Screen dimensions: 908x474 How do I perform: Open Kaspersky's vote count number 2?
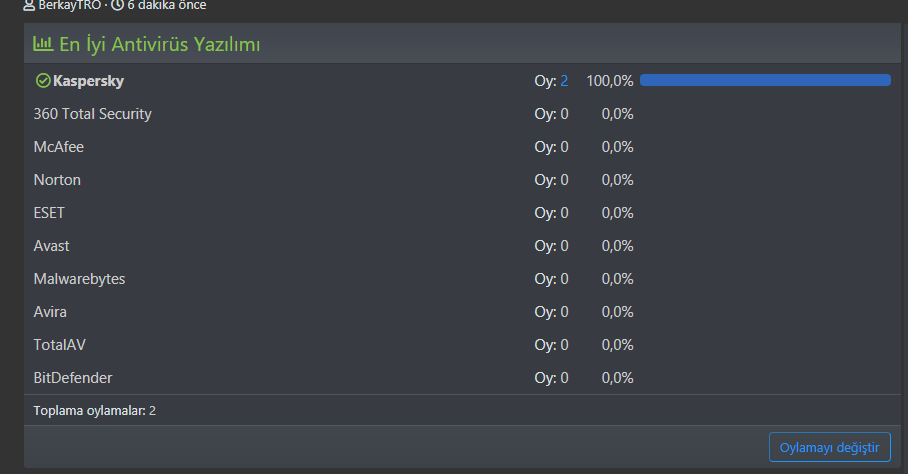tap(564, 81)
